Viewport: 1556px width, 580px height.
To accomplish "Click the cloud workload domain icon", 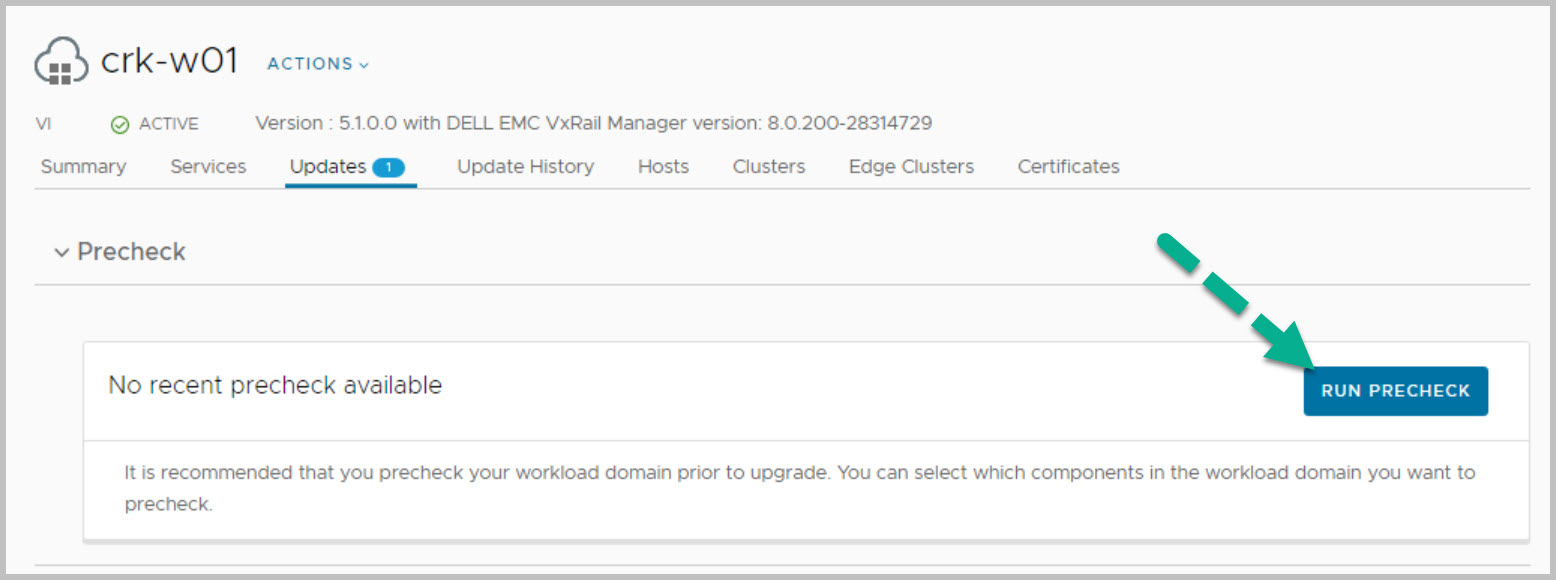I will (x=62, y=63).
